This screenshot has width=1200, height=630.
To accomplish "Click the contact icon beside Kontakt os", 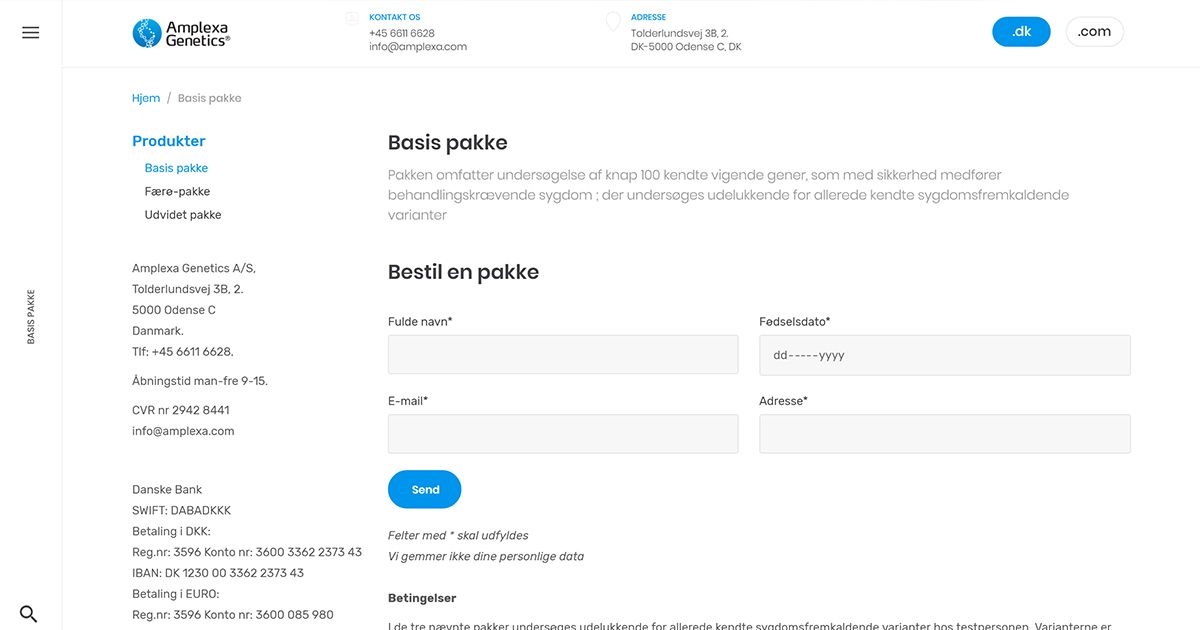I will (x=352, y=18).
